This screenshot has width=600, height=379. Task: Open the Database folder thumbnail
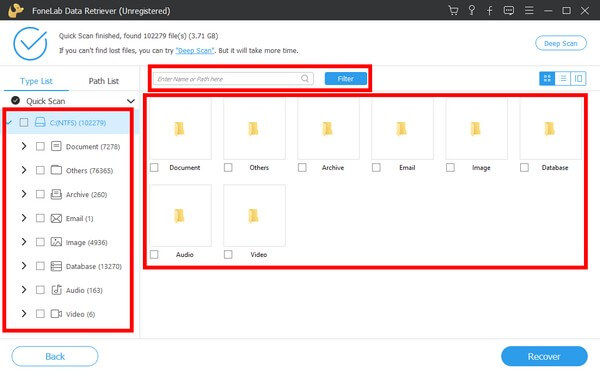tap(550, 129)
